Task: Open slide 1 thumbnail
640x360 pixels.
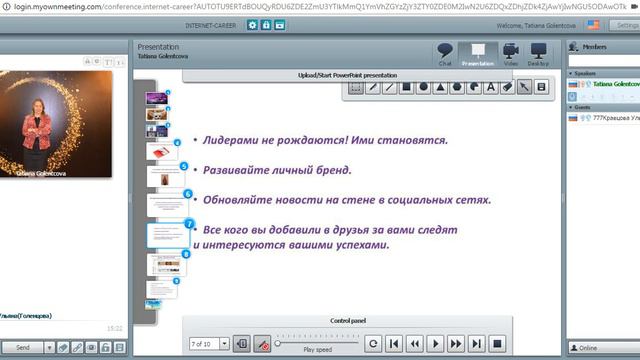Action: (x=157, y=98)
